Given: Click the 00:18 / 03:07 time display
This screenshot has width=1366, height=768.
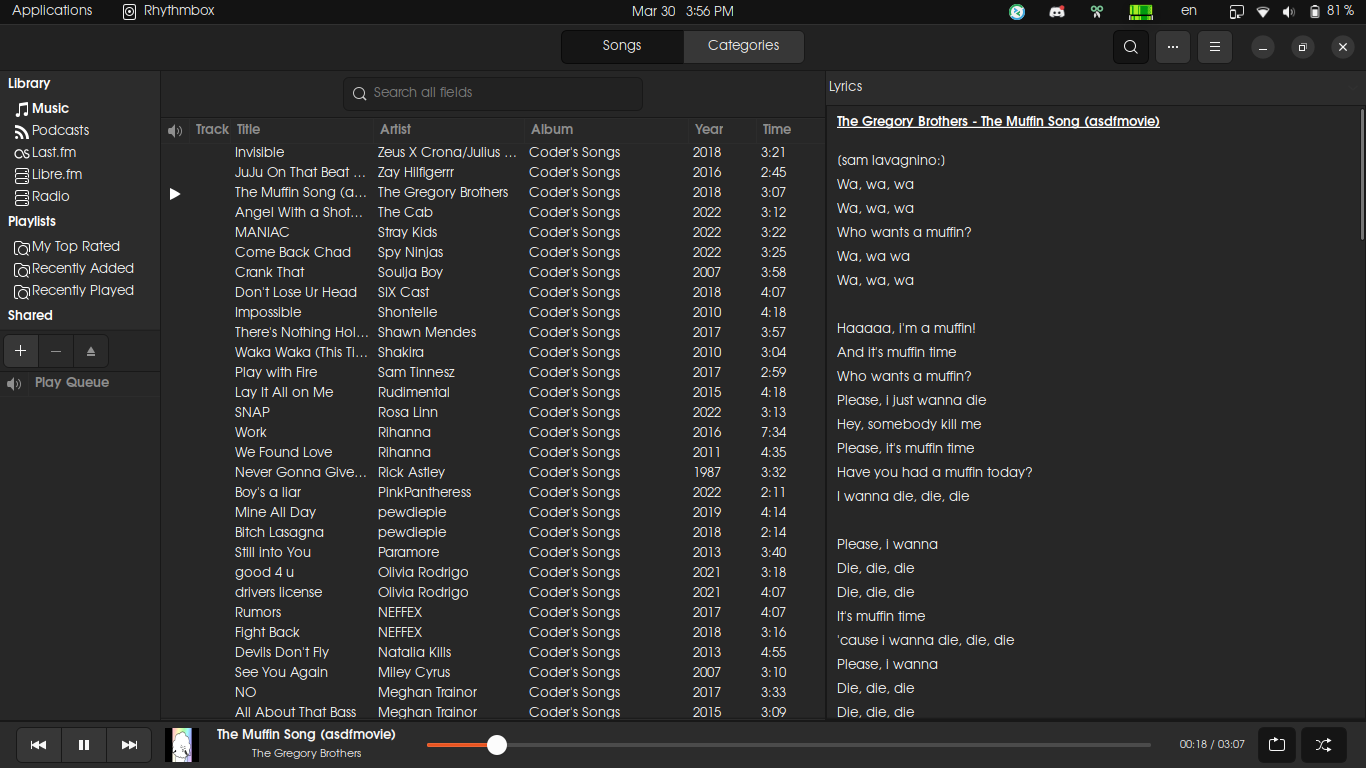Looking at the screenshot, I should tap(1212, 745).
